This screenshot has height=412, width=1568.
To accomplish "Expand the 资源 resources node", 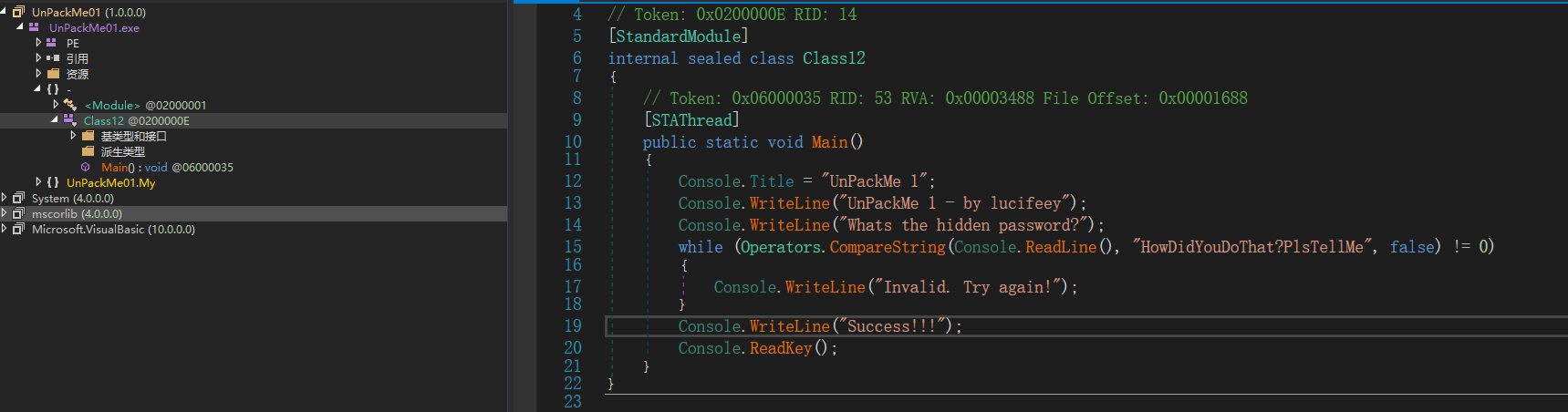I will [x=37, y=74].
